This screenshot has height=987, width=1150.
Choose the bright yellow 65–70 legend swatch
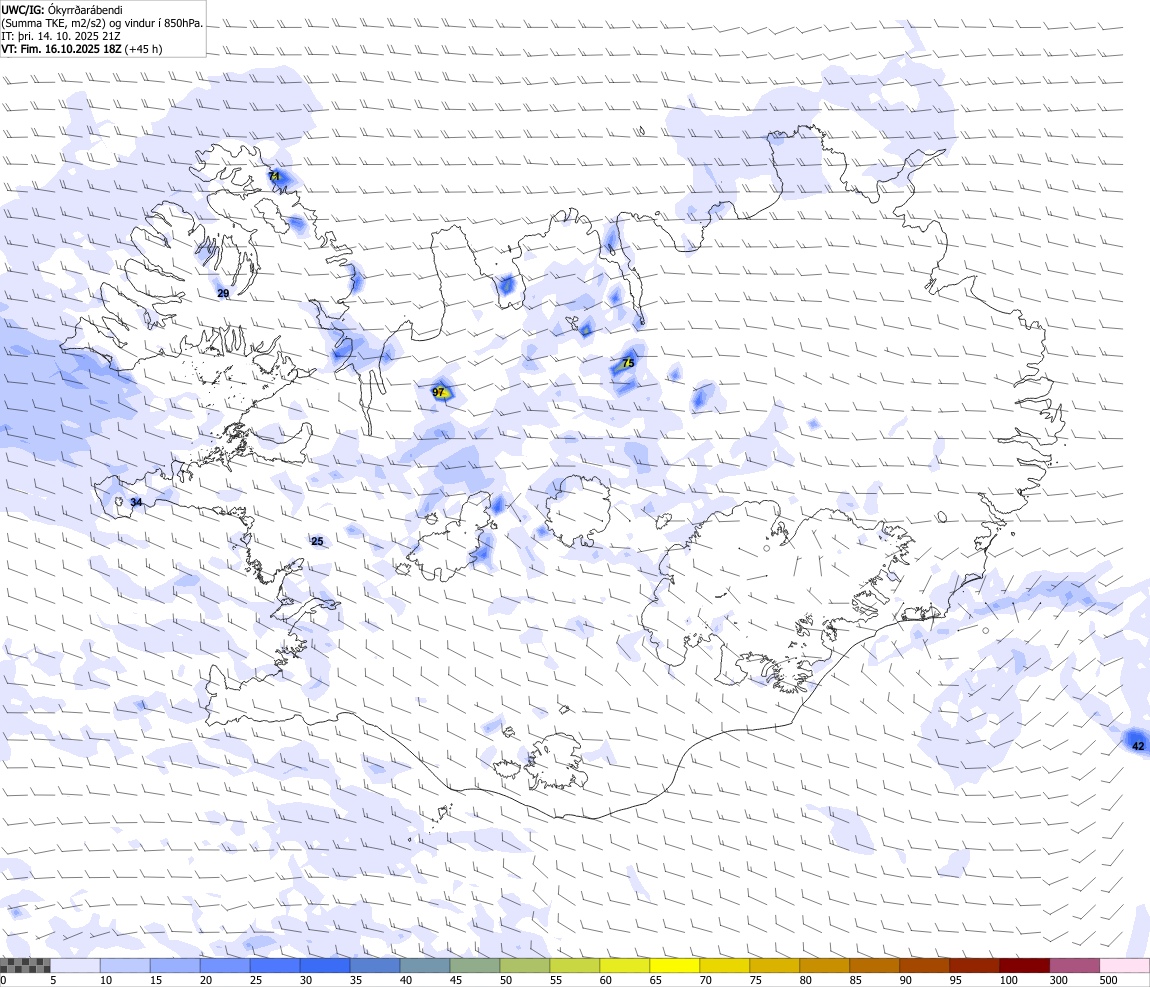coord(675,965)
